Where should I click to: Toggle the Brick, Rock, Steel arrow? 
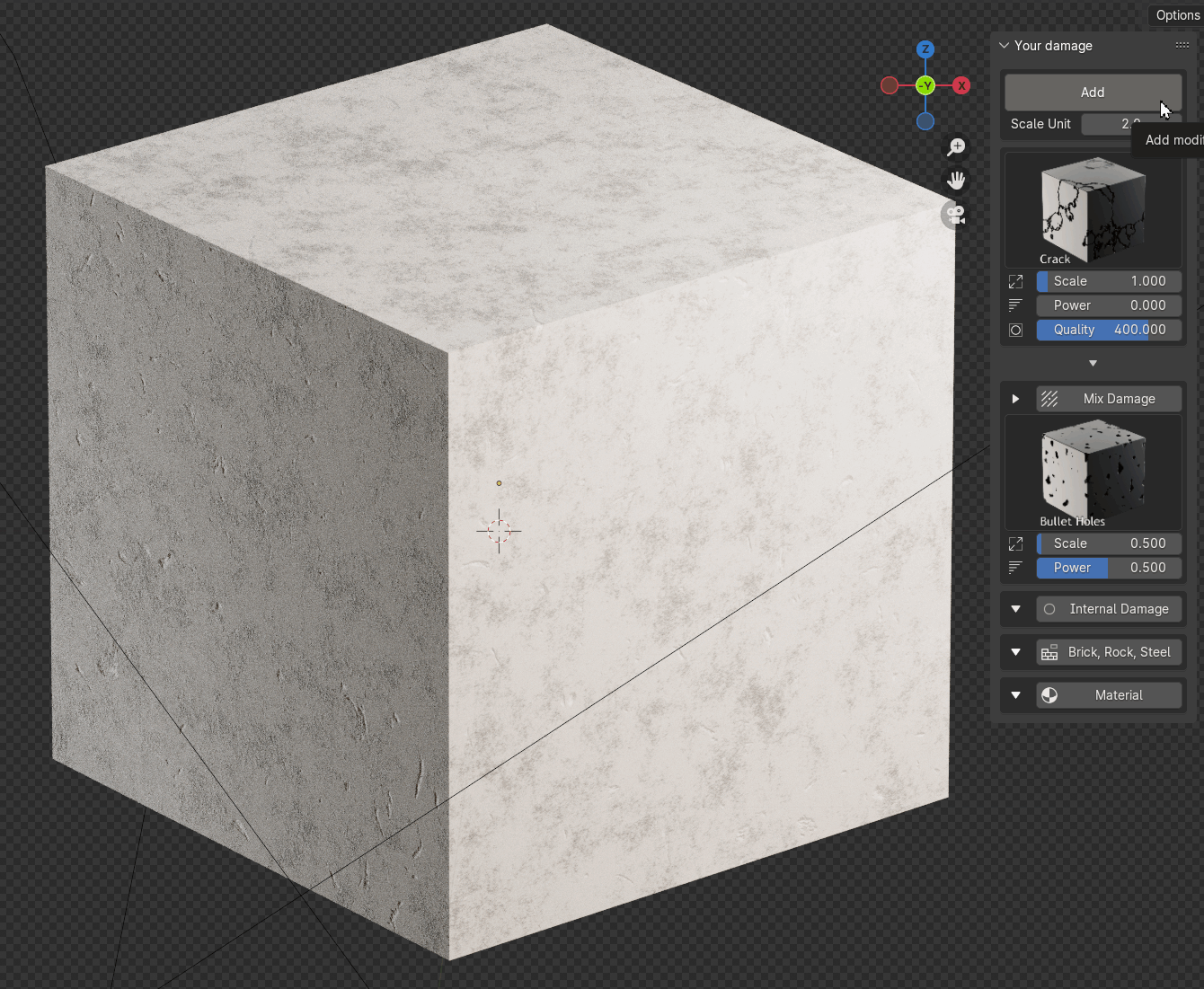(x=1015, y=652)
